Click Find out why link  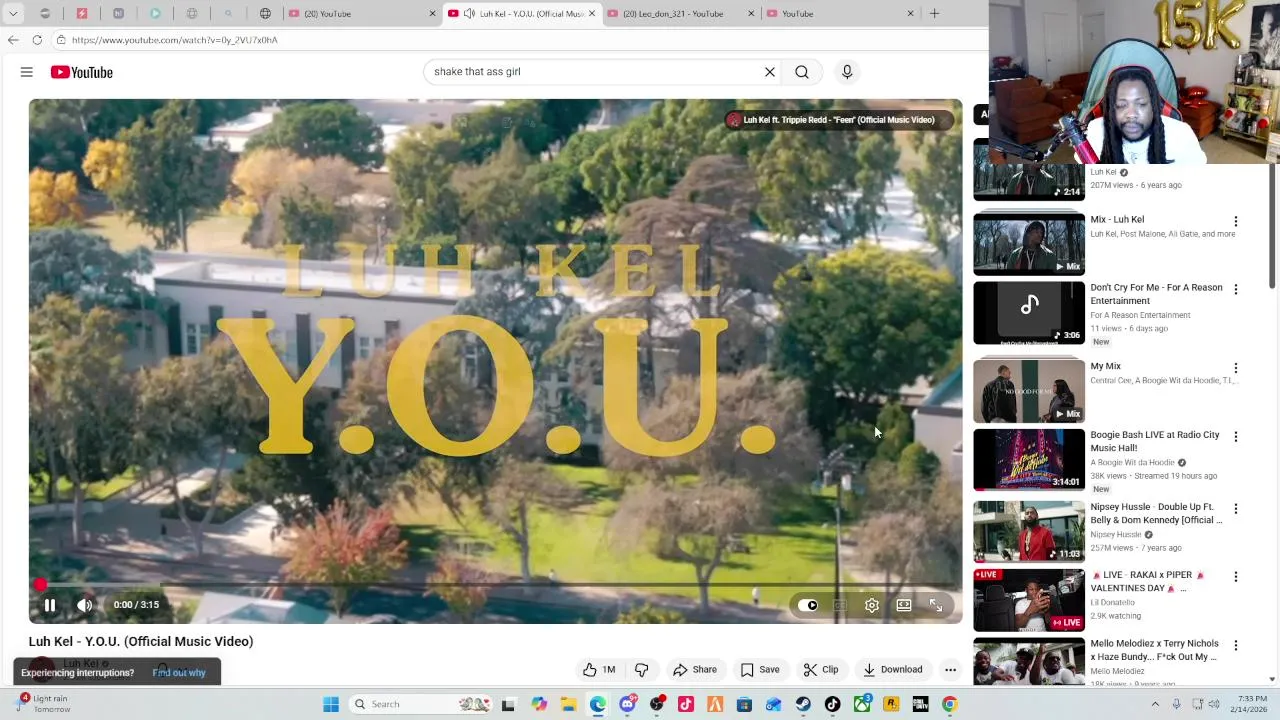click(179, 673)
